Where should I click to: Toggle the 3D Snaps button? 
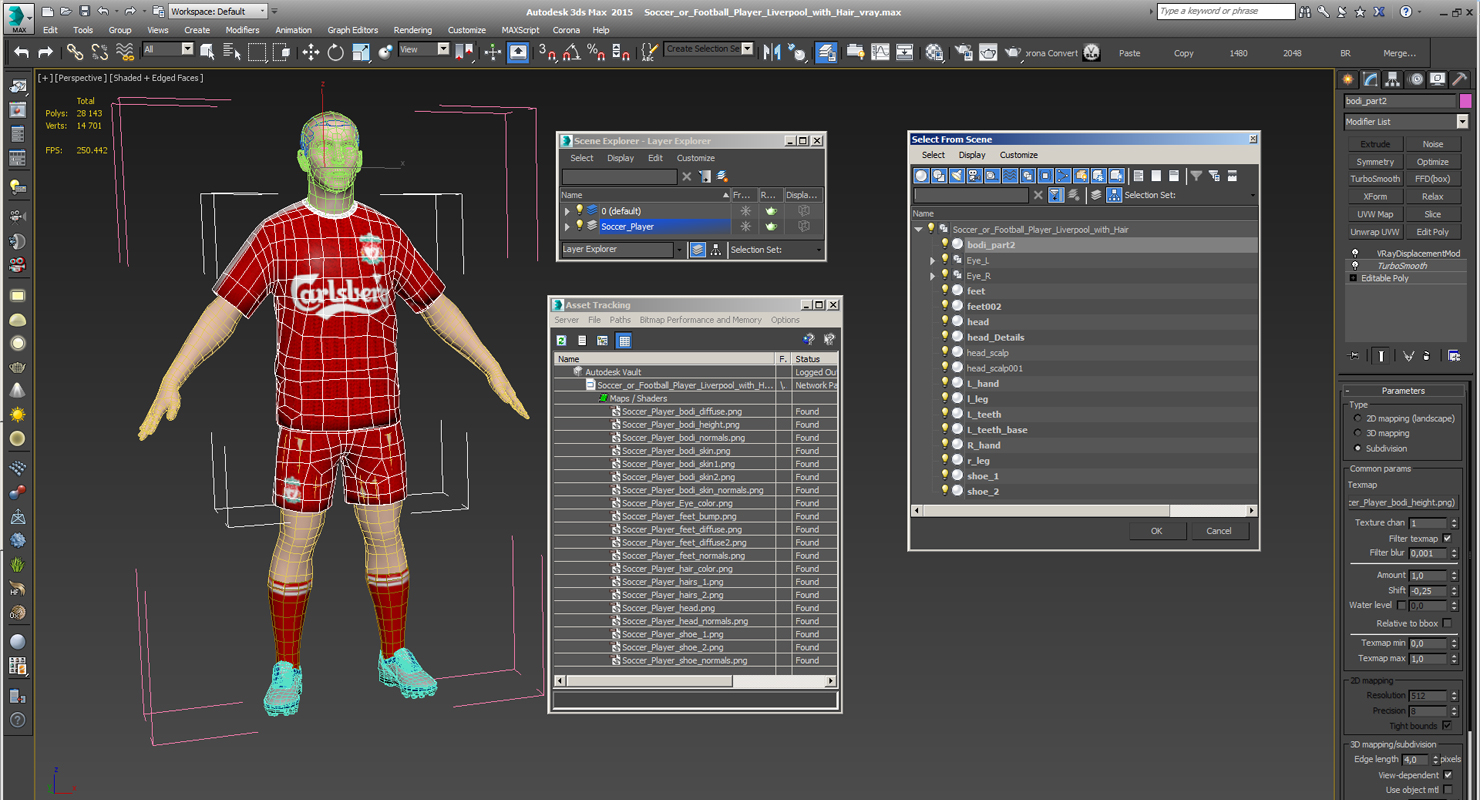tap(547, 52)
